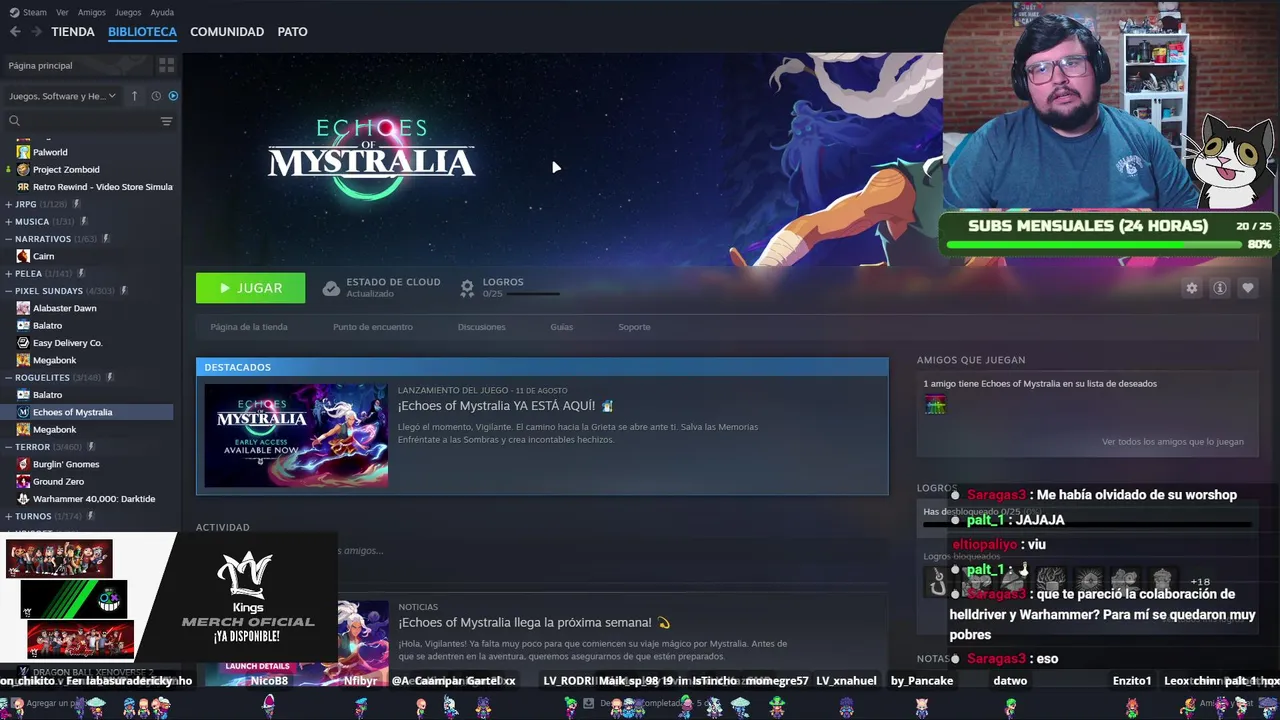
Task: Open the 'llega la próxima semana' news headline
Action: [534, 622]
